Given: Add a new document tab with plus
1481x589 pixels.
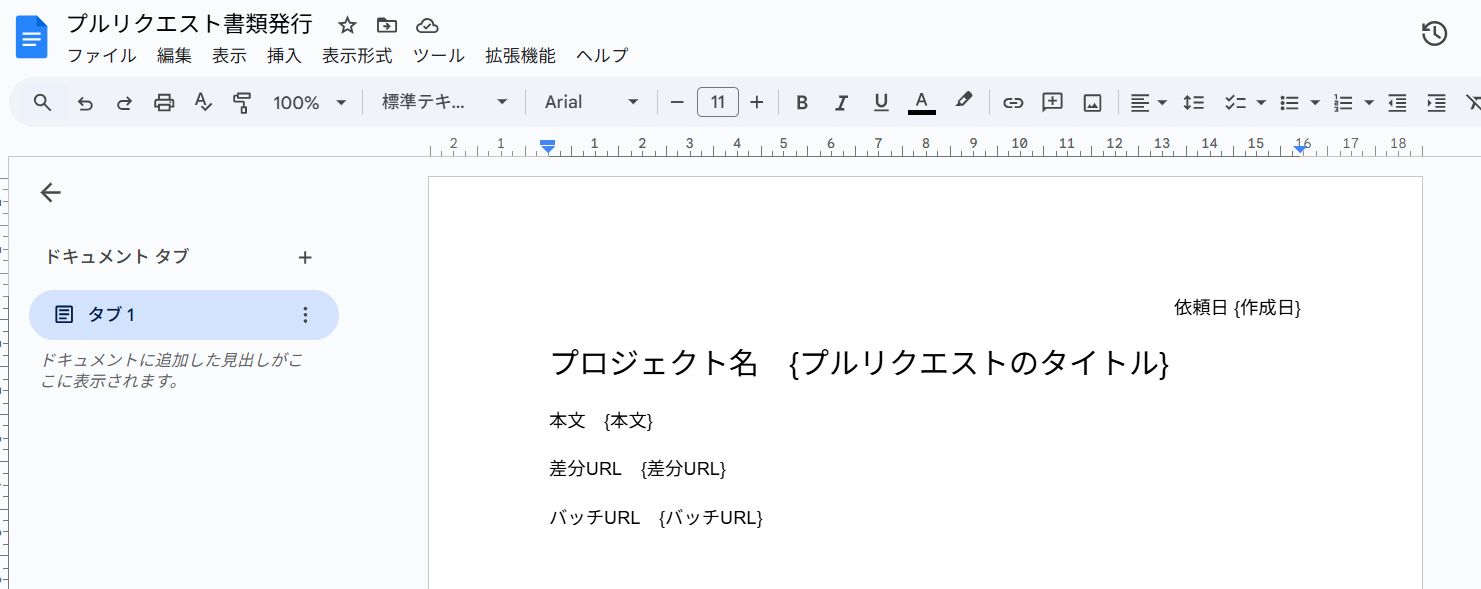Looking at the screenshot, I should 305,257.
